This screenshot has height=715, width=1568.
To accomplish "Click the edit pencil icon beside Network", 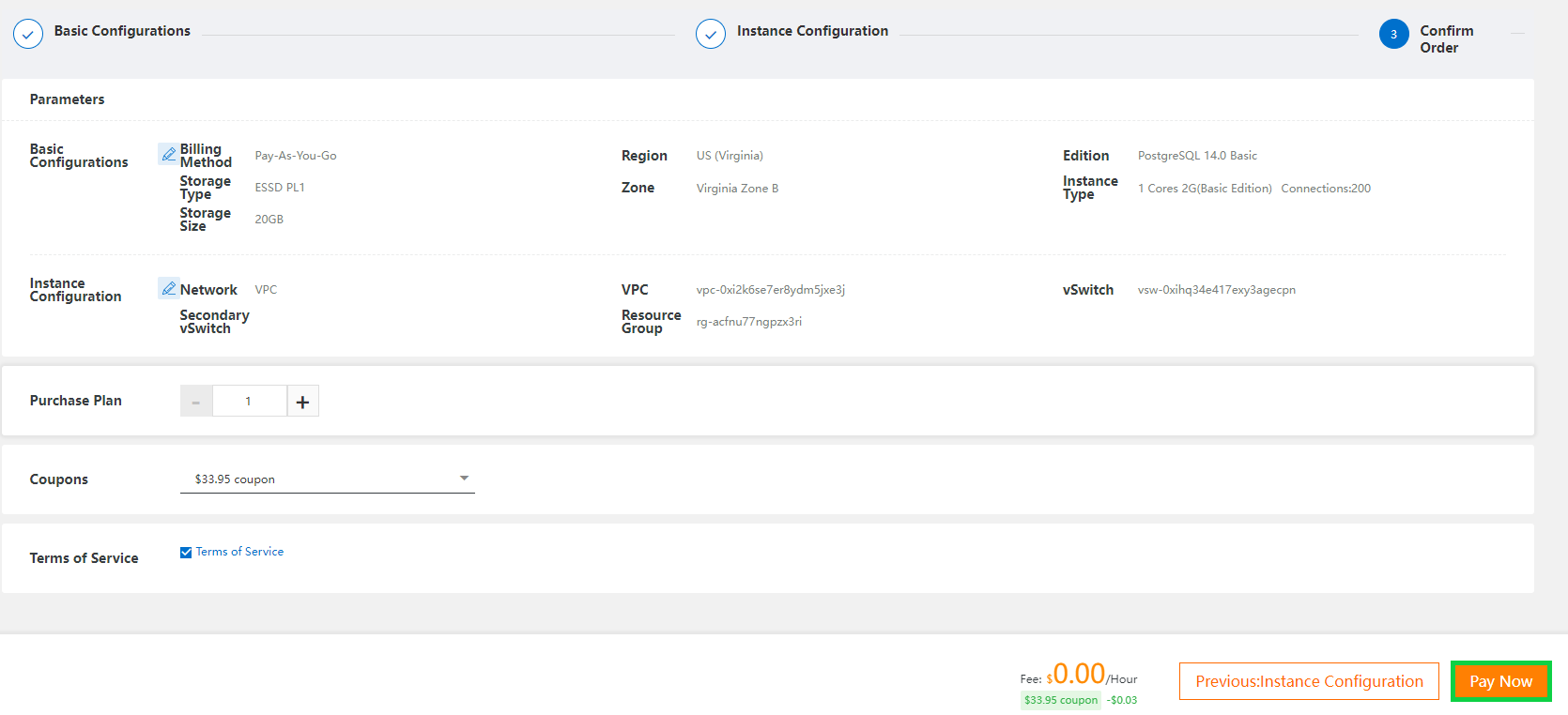I will 168,288.
